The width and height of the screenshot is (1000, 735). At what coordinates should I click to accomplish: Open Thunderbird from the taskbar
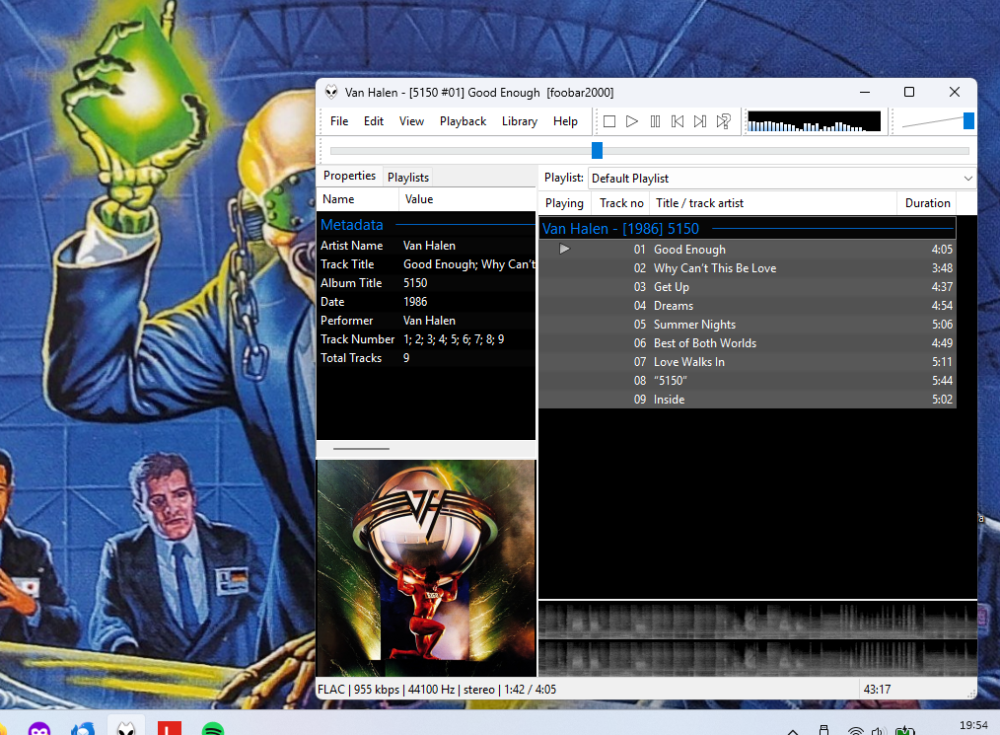(x=84, y=729)
